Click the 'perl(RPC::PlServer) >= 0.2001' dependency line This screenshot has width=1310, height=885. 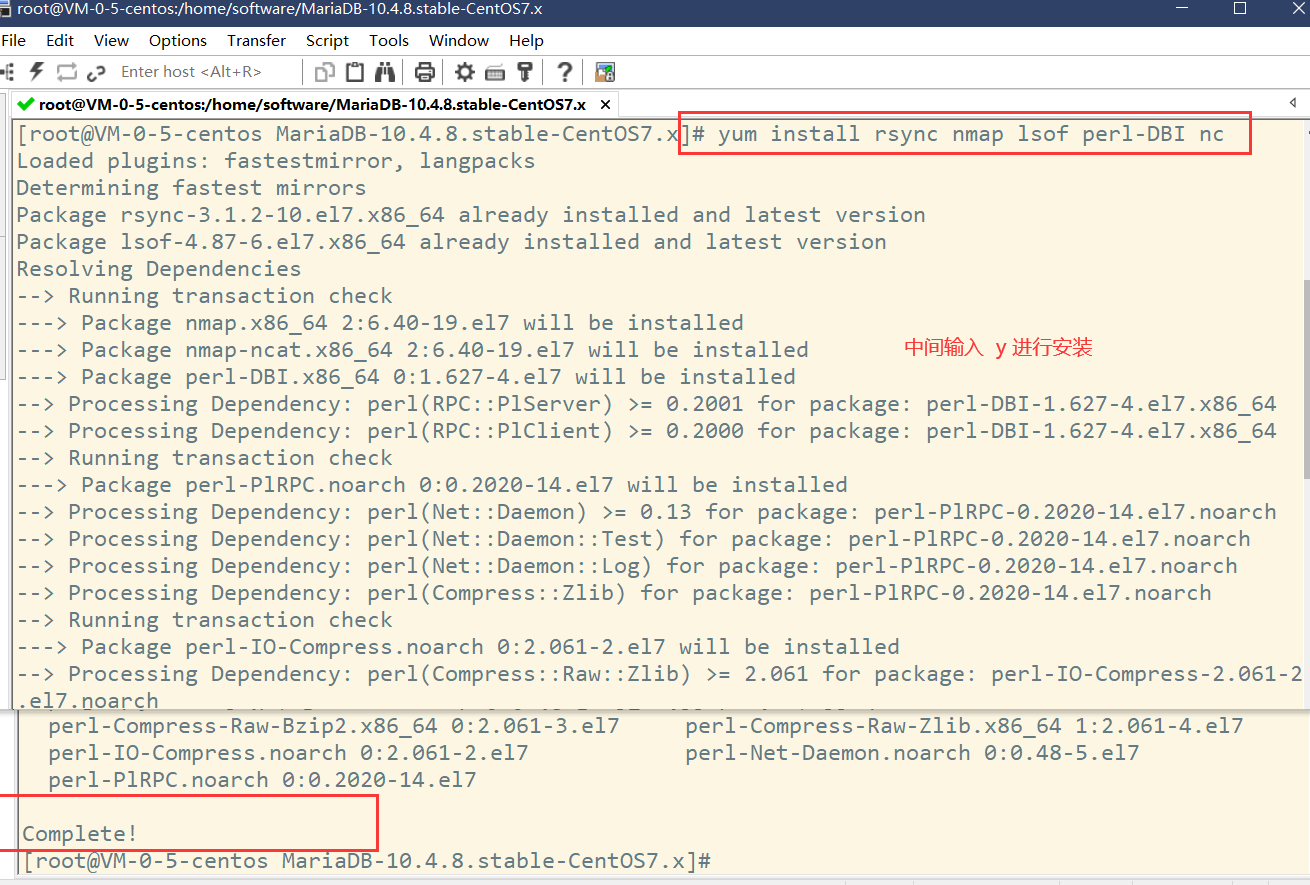[647, 404]
